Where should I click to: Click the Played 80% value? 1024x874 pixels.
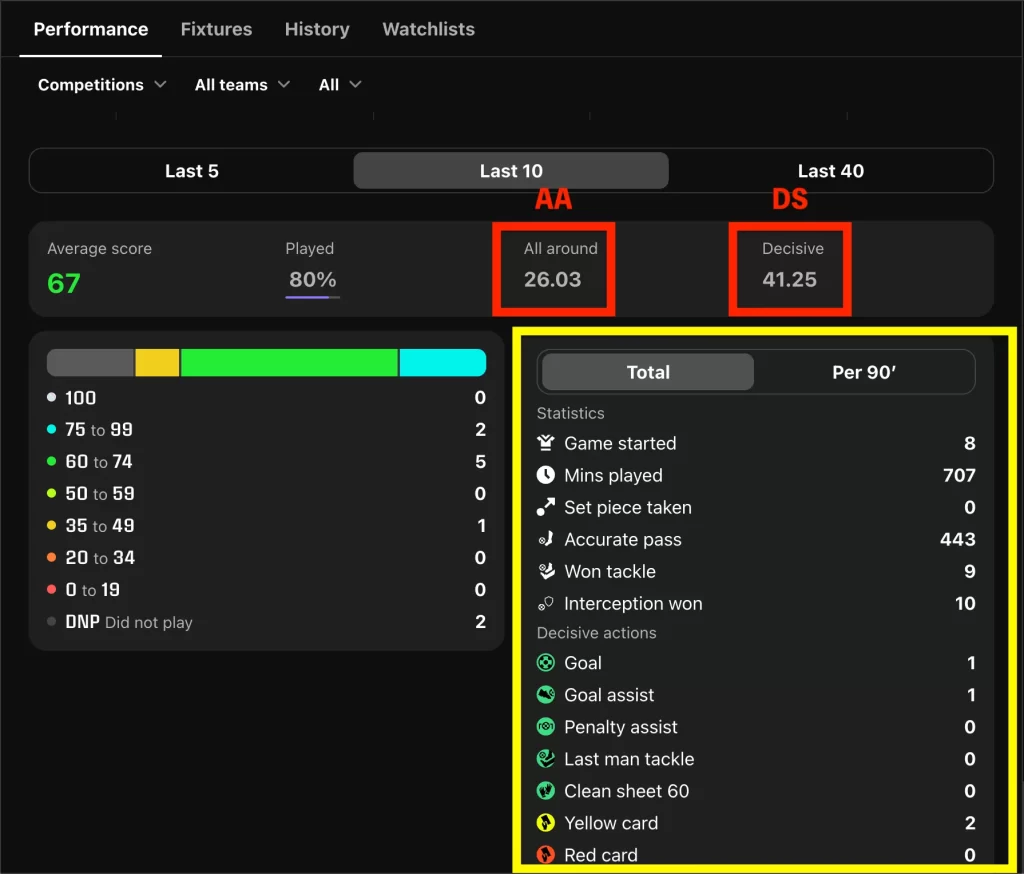(312, 280)
